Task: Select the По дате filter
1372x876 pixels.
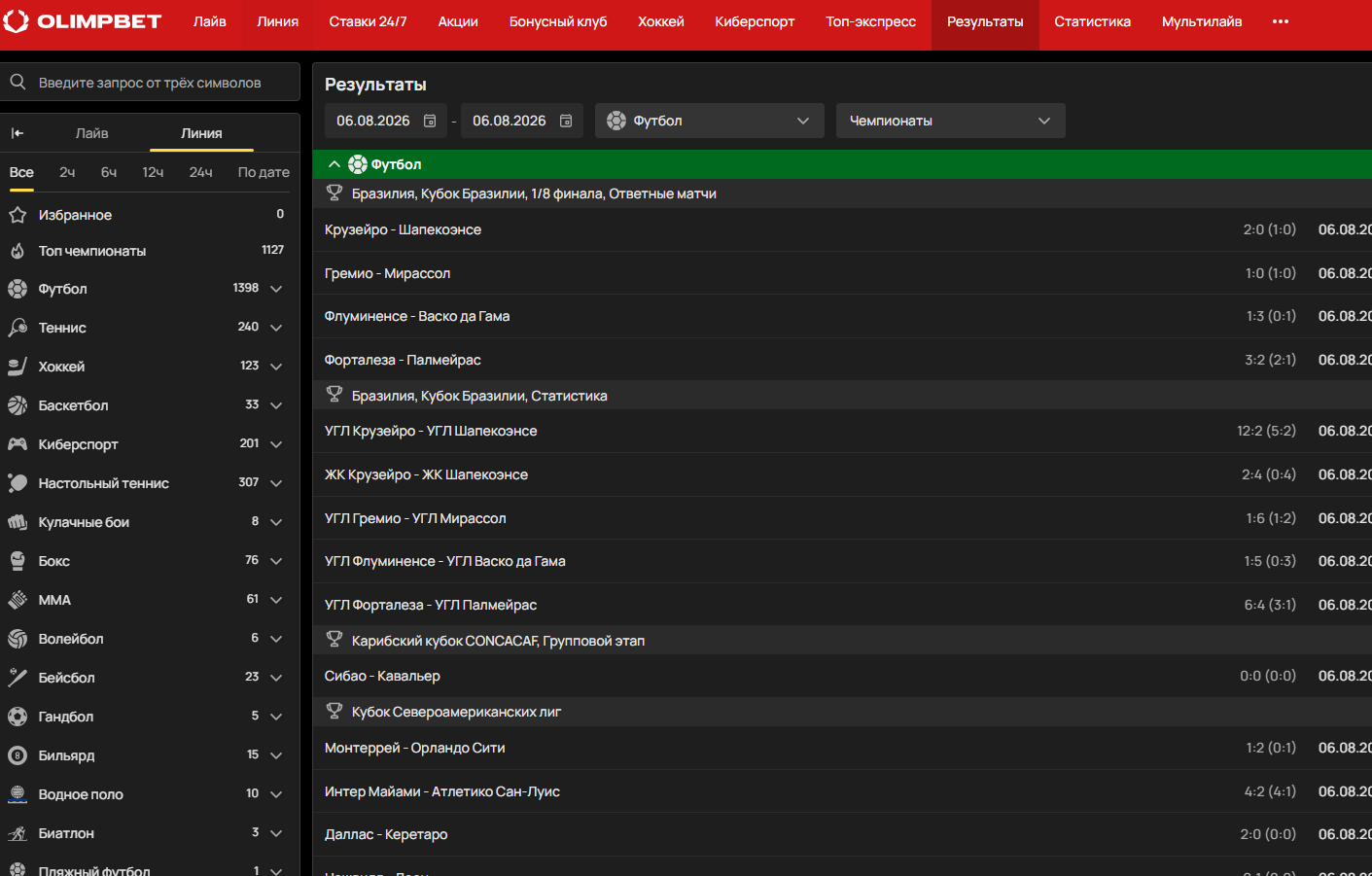Action: pos(264,172)
